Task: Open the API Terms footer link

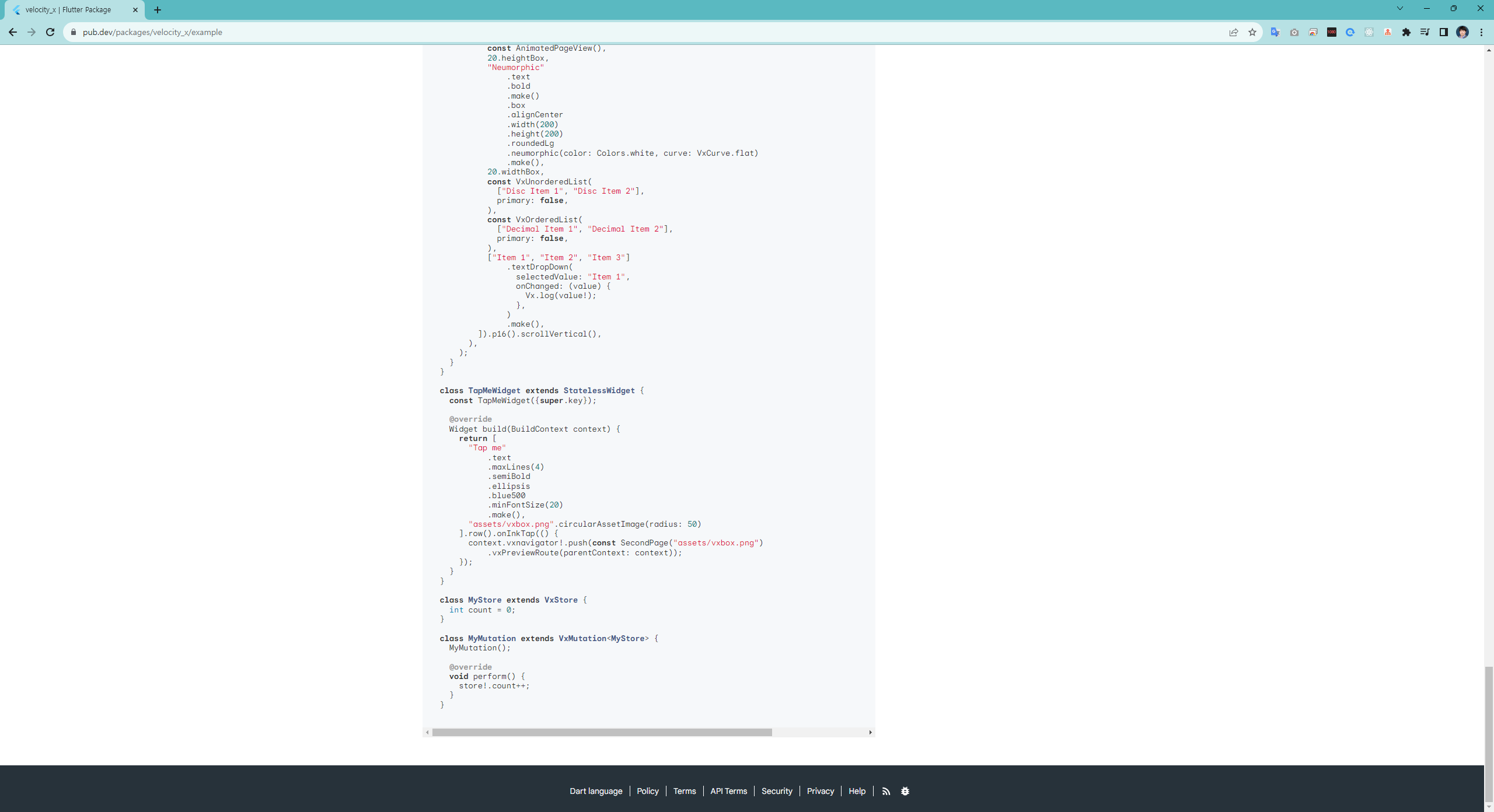Action: pos(728,791)
